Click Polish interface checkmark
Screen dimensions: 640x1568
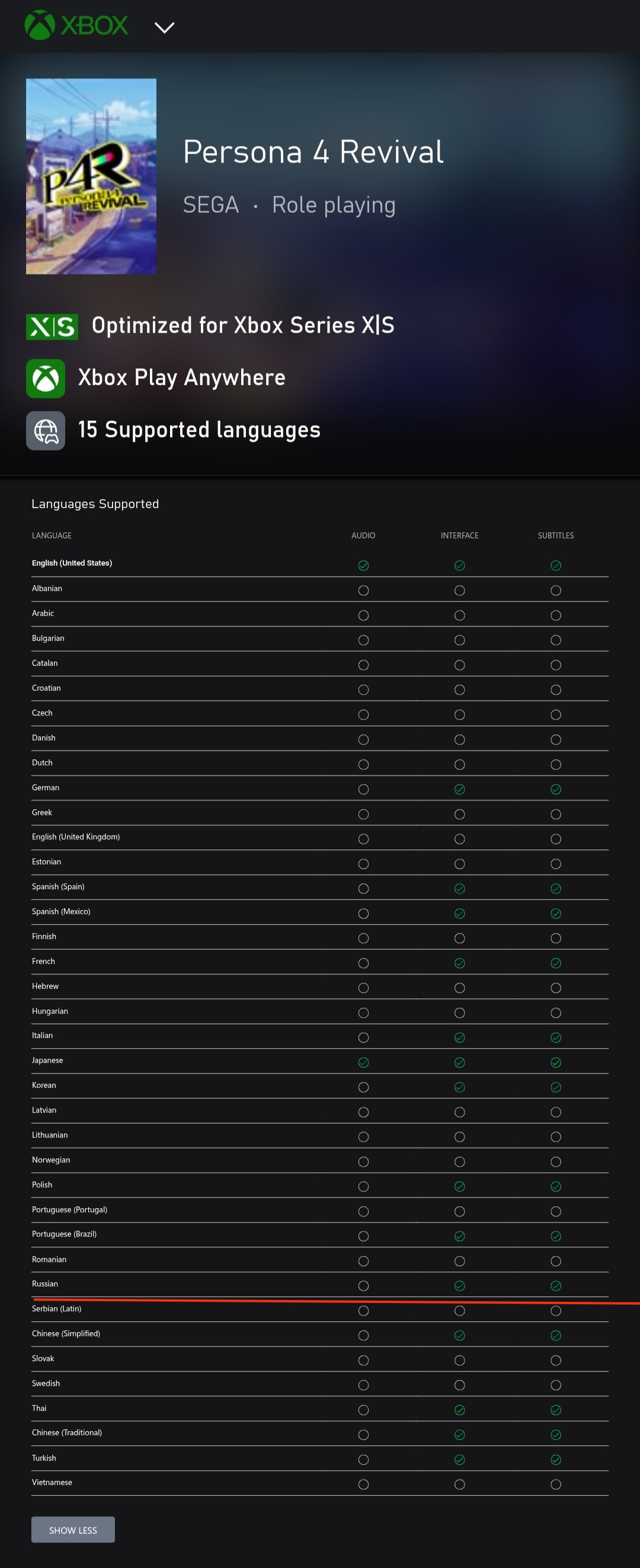pos(459,1186)
